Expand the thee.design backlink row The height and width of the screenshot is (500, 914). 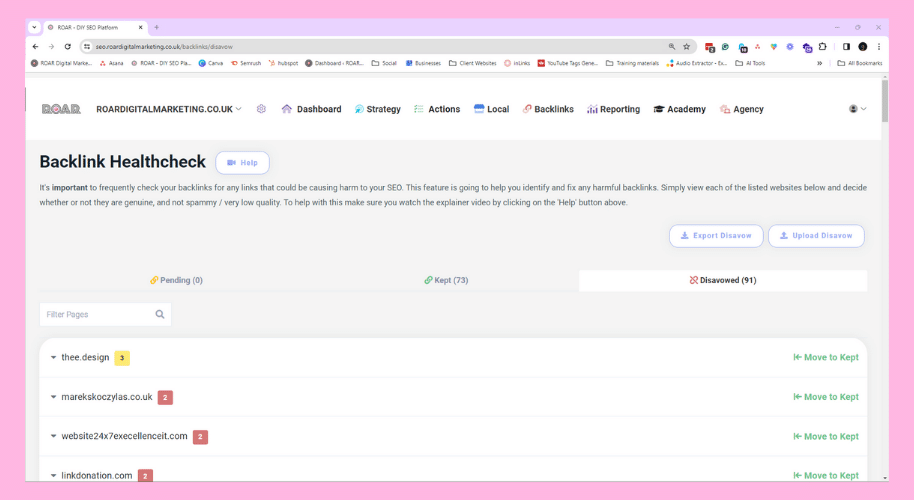click(x=54, y=358)
